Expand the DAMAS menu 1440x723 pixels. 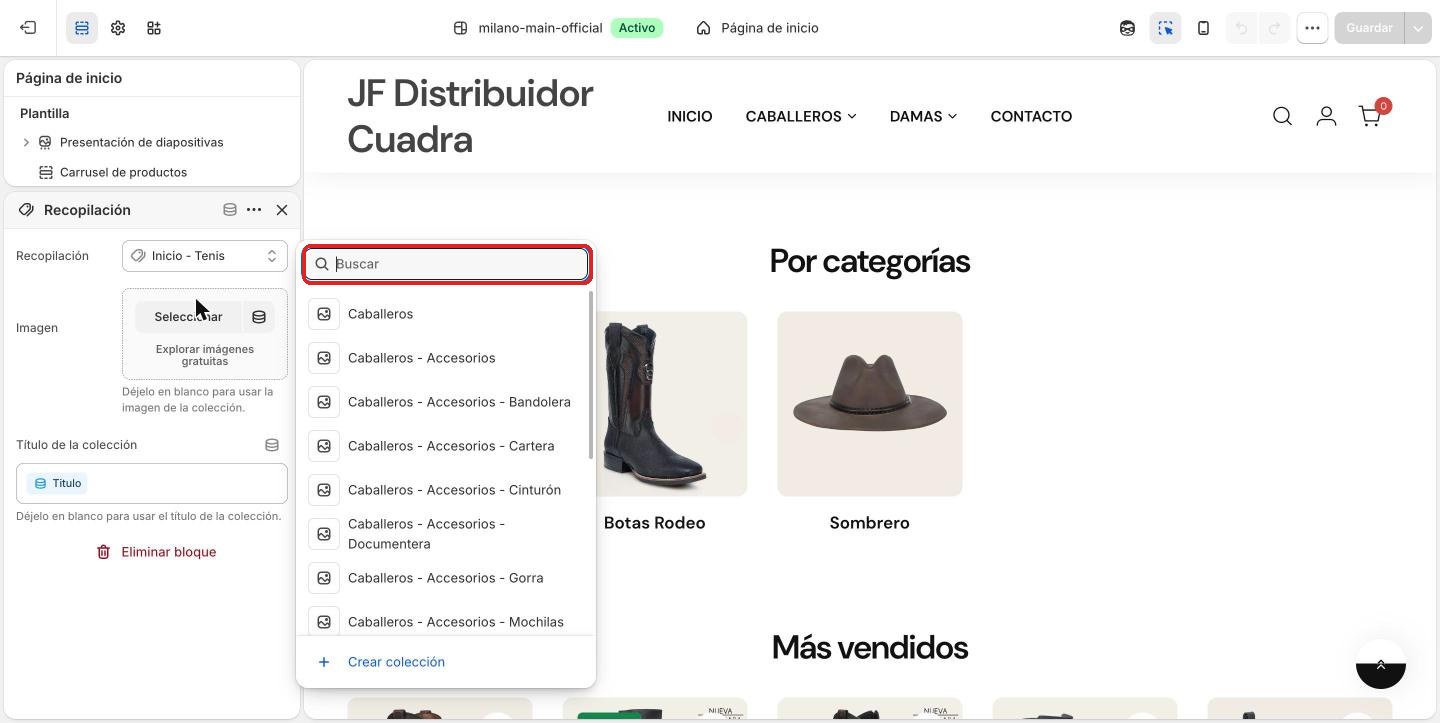[x=923, y=116]
